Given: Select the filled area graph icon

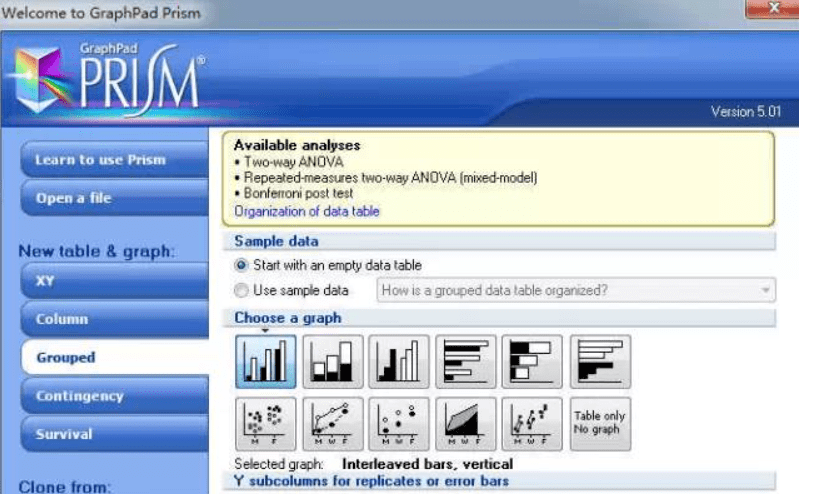Looking at the screenshot, I should pos(466,421).
